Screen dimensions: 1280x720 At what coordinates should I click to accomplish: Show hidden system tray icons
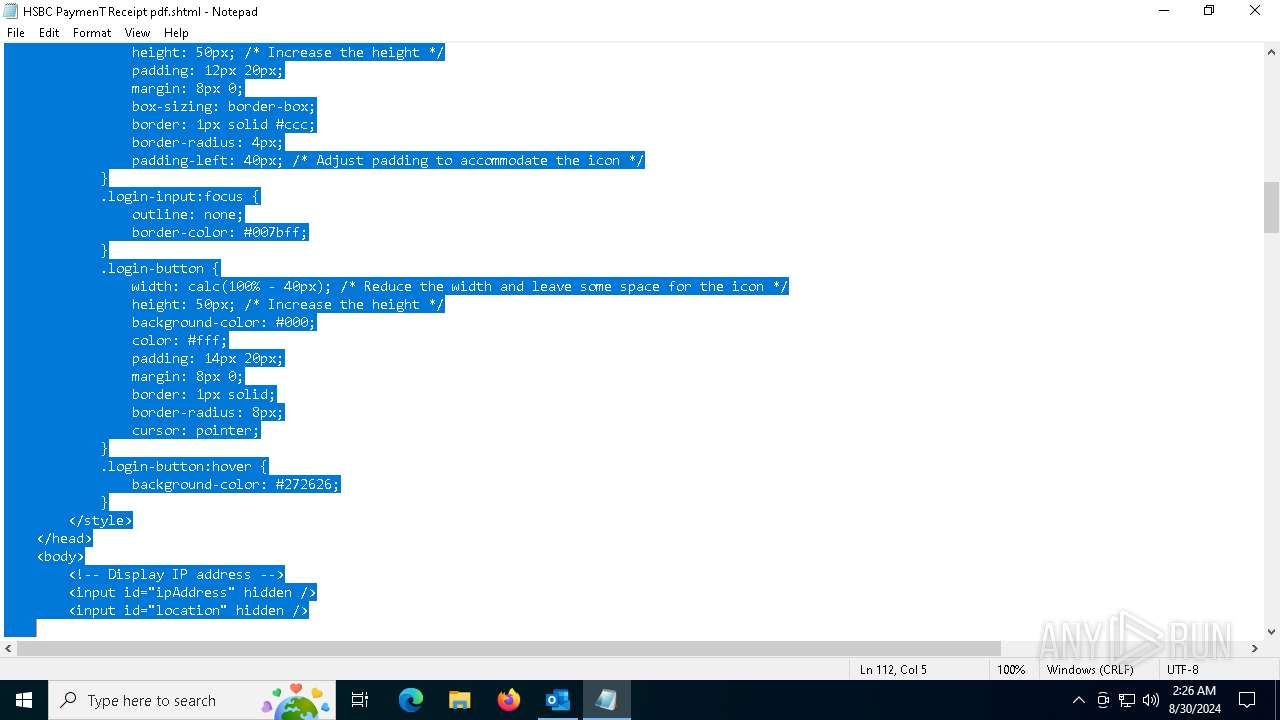pos(1078,700)
